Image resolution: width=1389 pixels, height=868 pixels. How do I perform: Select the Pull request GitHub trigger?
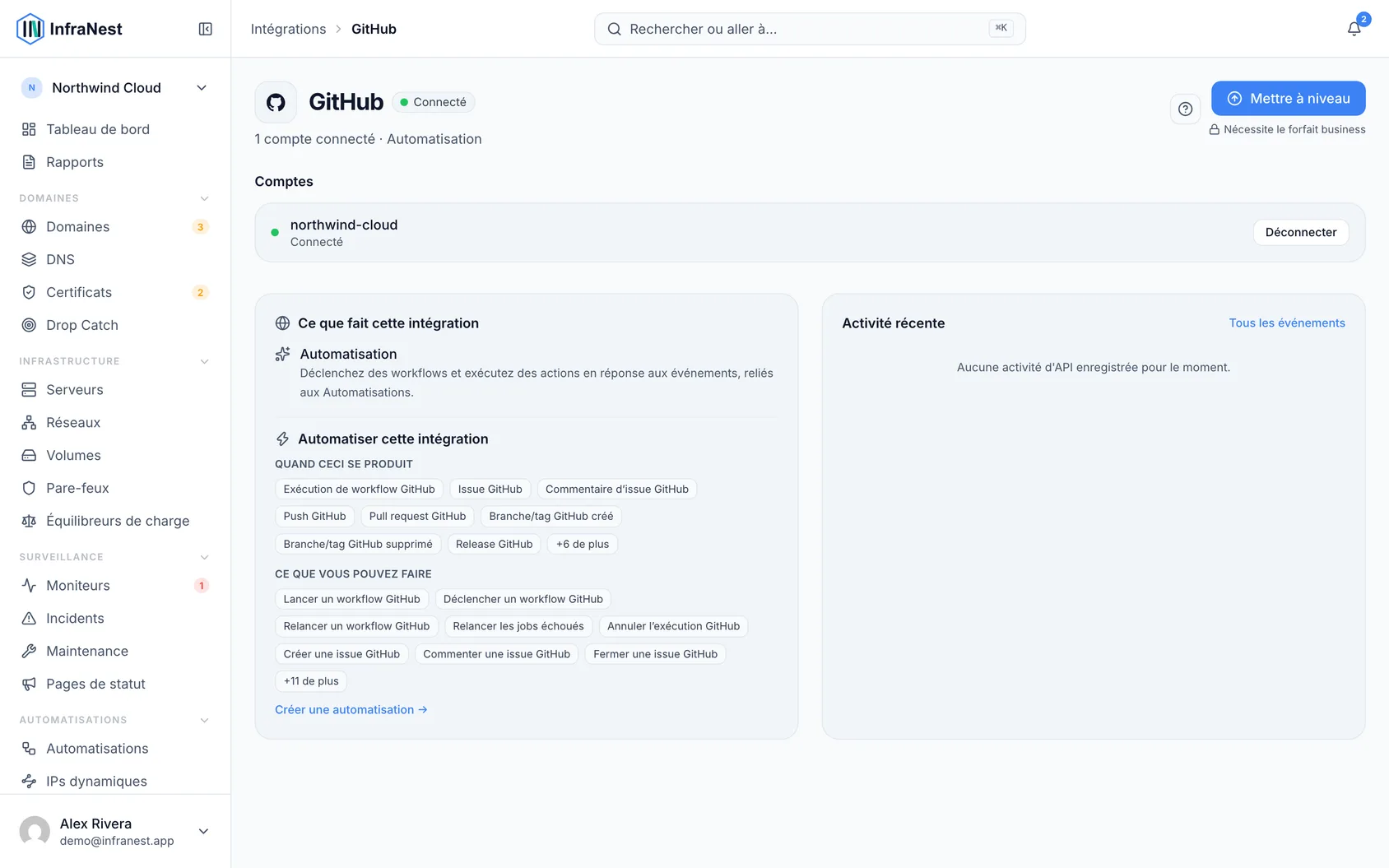417,517
